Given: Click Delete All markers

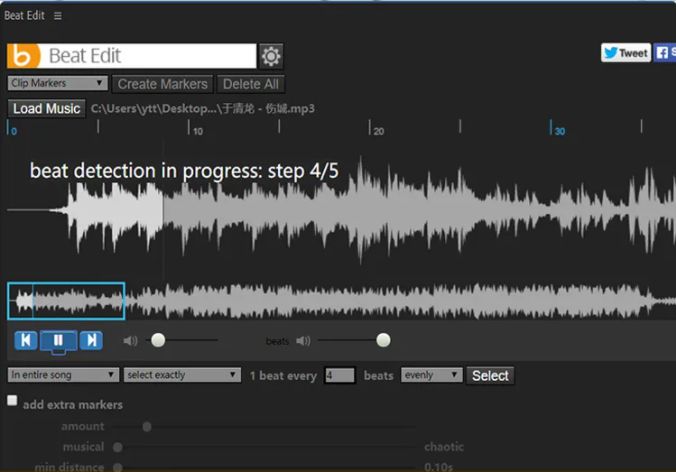Looking at the screenshot, I should coord(250,84).
